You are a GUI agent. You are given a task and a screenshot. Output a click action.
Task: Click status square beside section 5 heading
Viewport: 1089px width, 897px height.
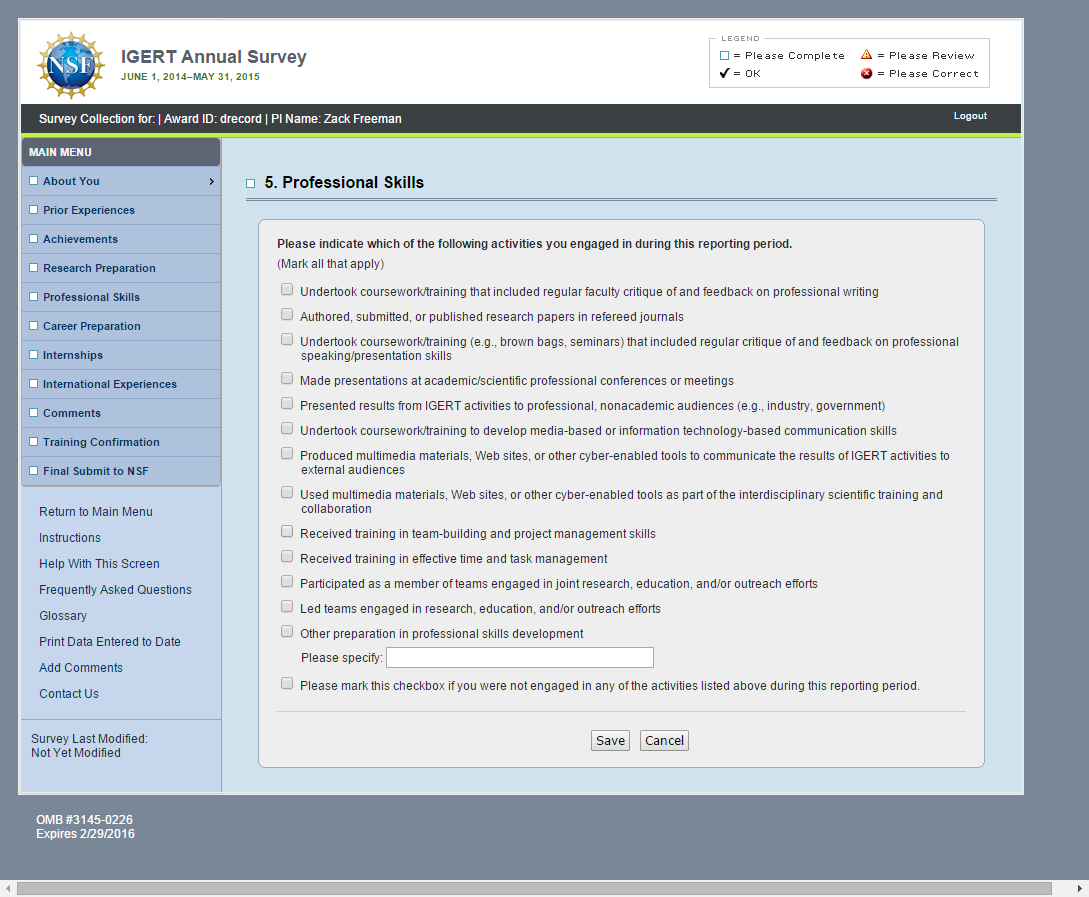pyautogui.click(x=251, y=183)
